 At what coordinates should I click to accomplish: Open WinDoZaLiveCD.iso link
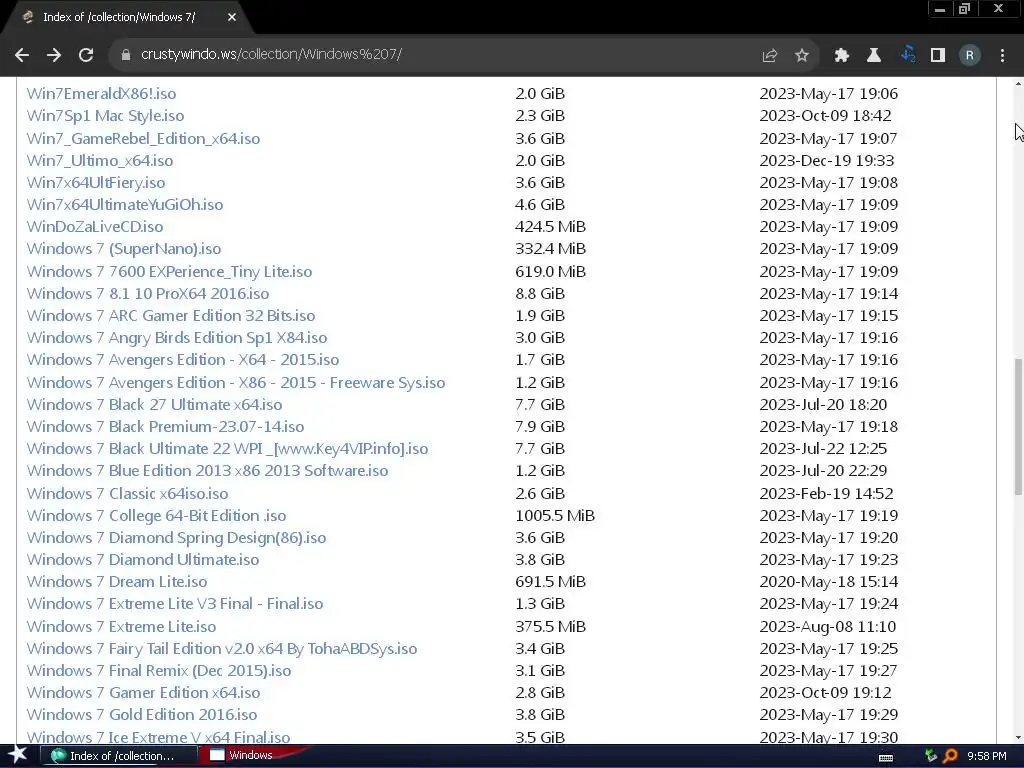pos(95,227)
